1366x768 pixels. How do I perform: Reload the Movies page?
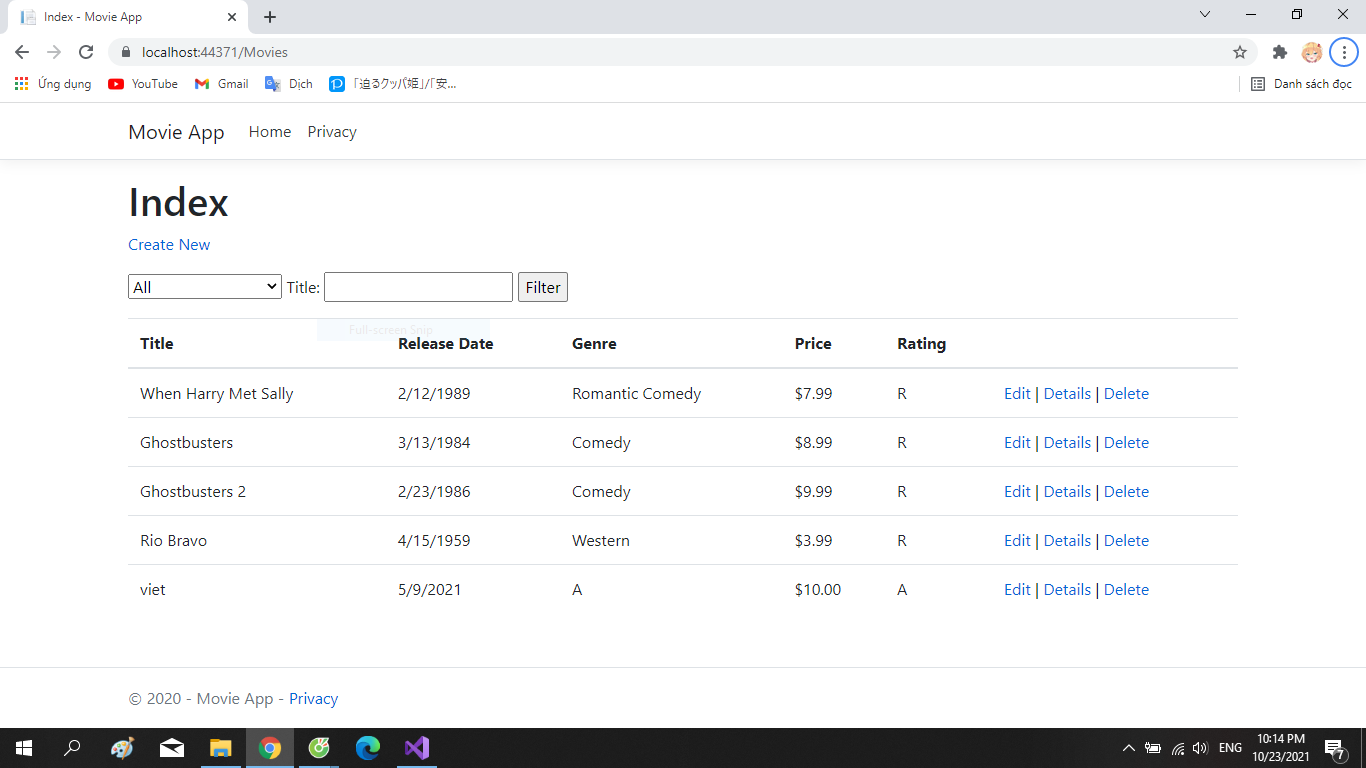[86, 52]
